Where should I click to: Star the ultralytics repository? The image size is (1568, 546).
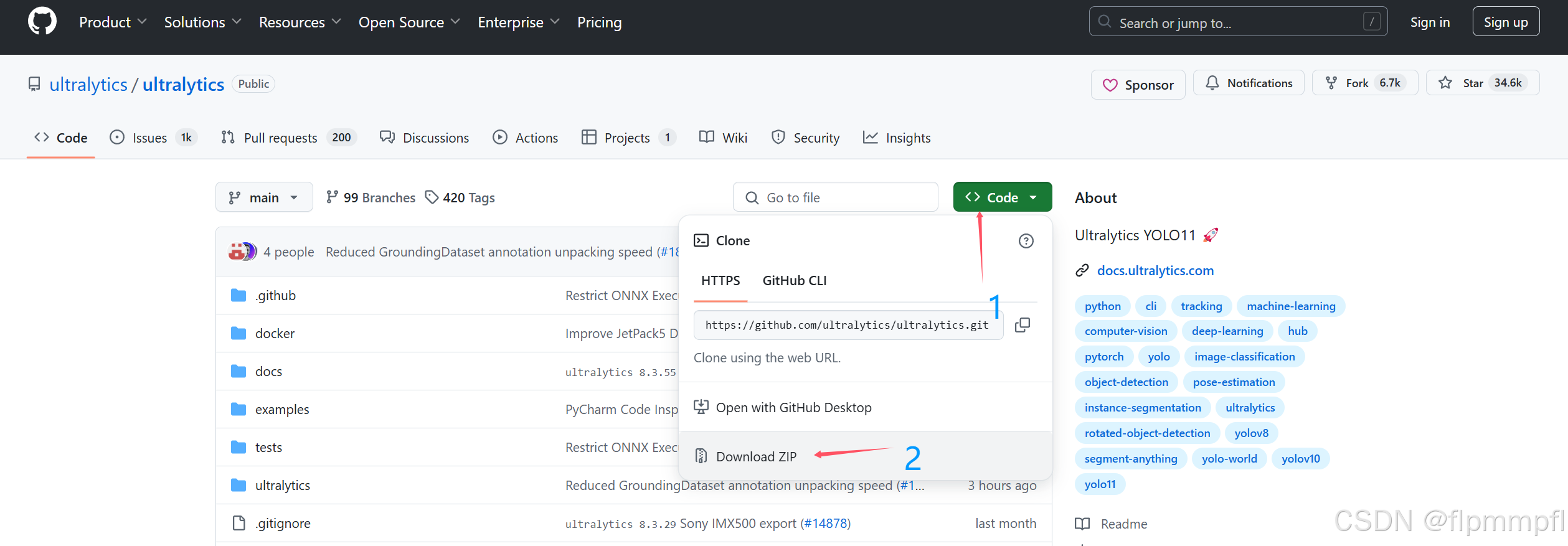pos(1483,83)
